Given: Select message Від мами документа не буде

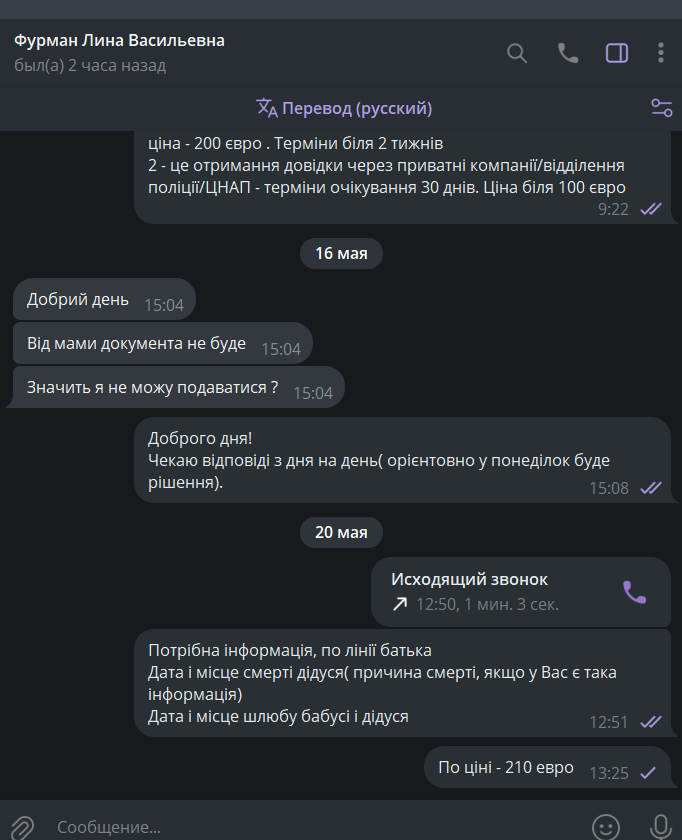Looking at the screenshot, I should click(x=163, y=343).
